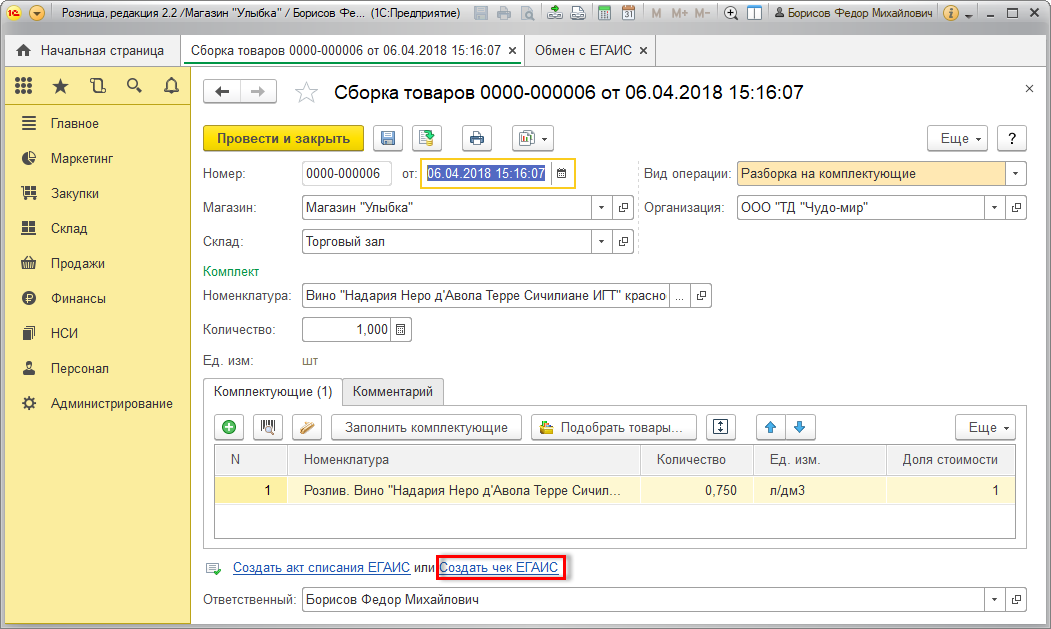Click Заполнить комплектующие button
The width and height of the screenshot is (1051, 629).
(x=426, y=427)
